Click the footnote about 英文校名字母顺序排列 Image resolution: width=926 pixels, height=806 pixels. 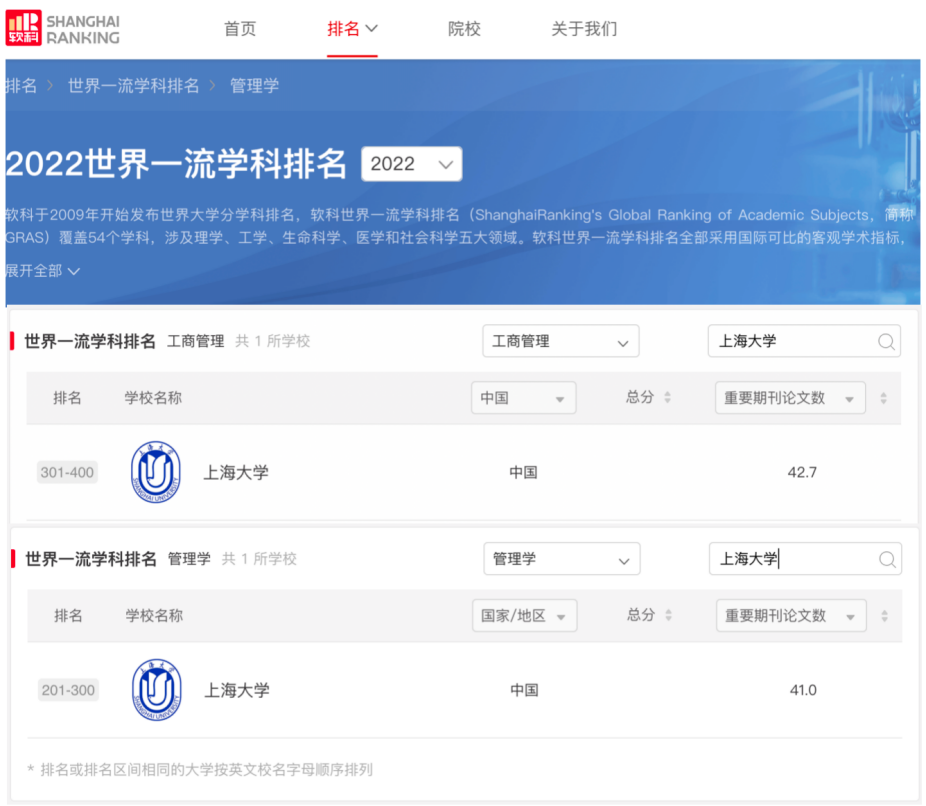click(x=200, y=770)
